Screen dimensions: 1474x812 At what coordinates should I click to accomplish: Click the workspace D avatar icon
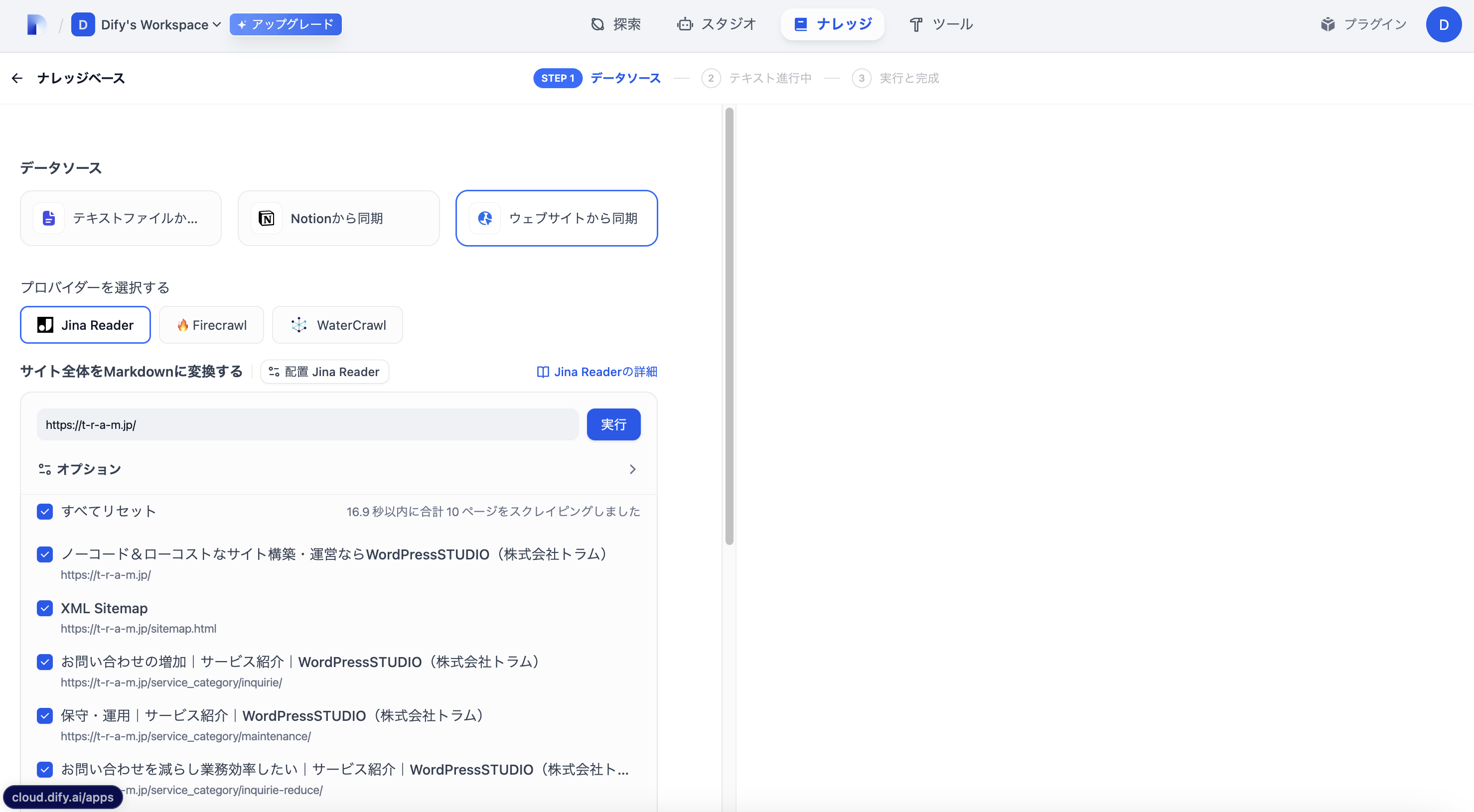pyautogui.click(x=83, y=24)
